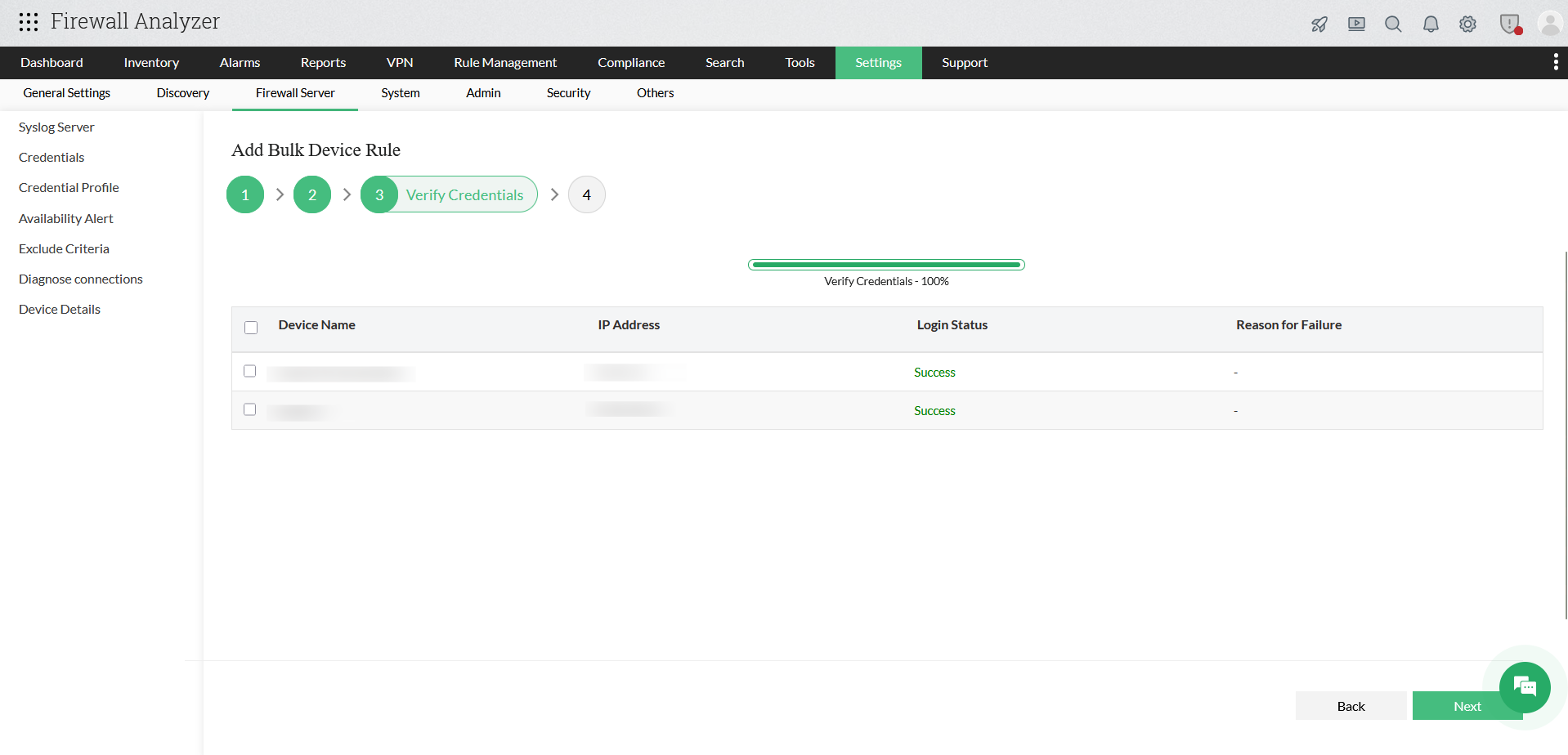Open the Discovery subtab
This screenshot has width=1568, height=755.
183,93
